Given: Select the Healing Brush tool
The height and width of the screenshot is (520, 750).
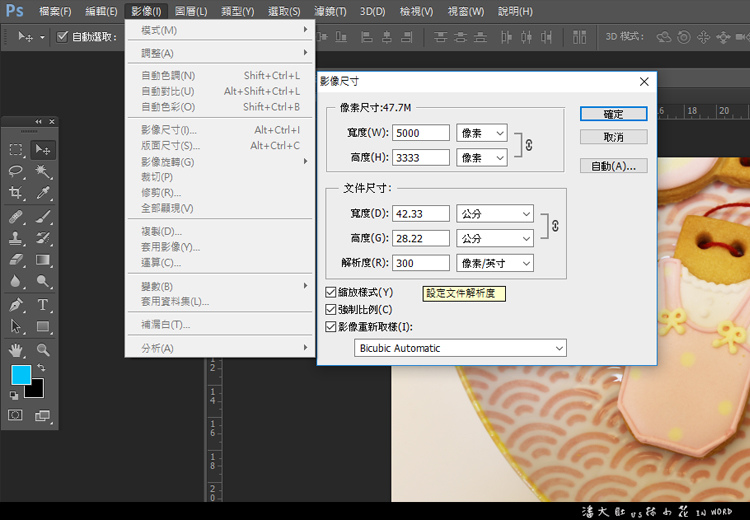Looking at the screenshot, I should click(16, 217).
